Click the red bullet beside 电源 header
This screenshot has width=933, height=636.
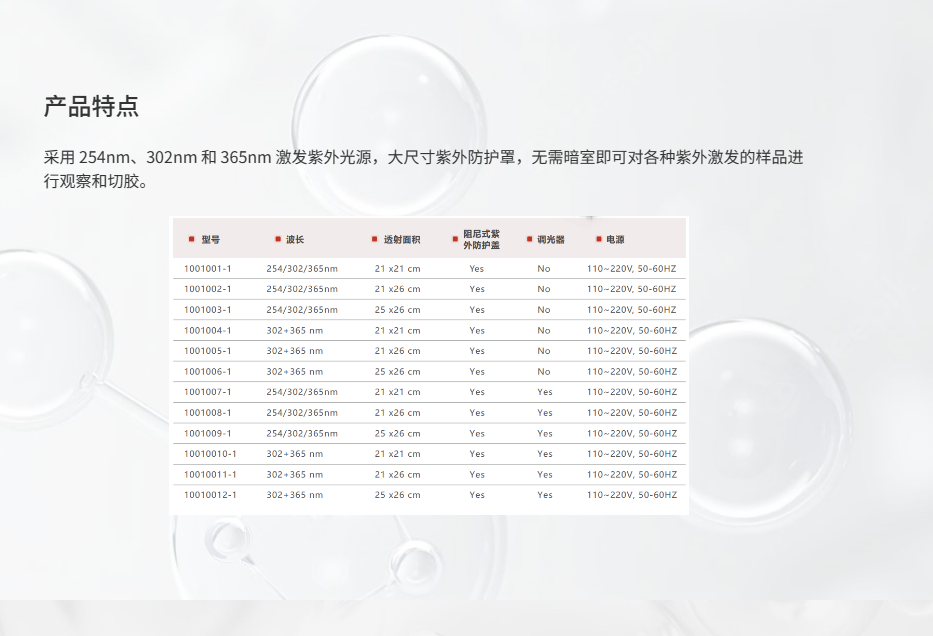coord(598,240)
